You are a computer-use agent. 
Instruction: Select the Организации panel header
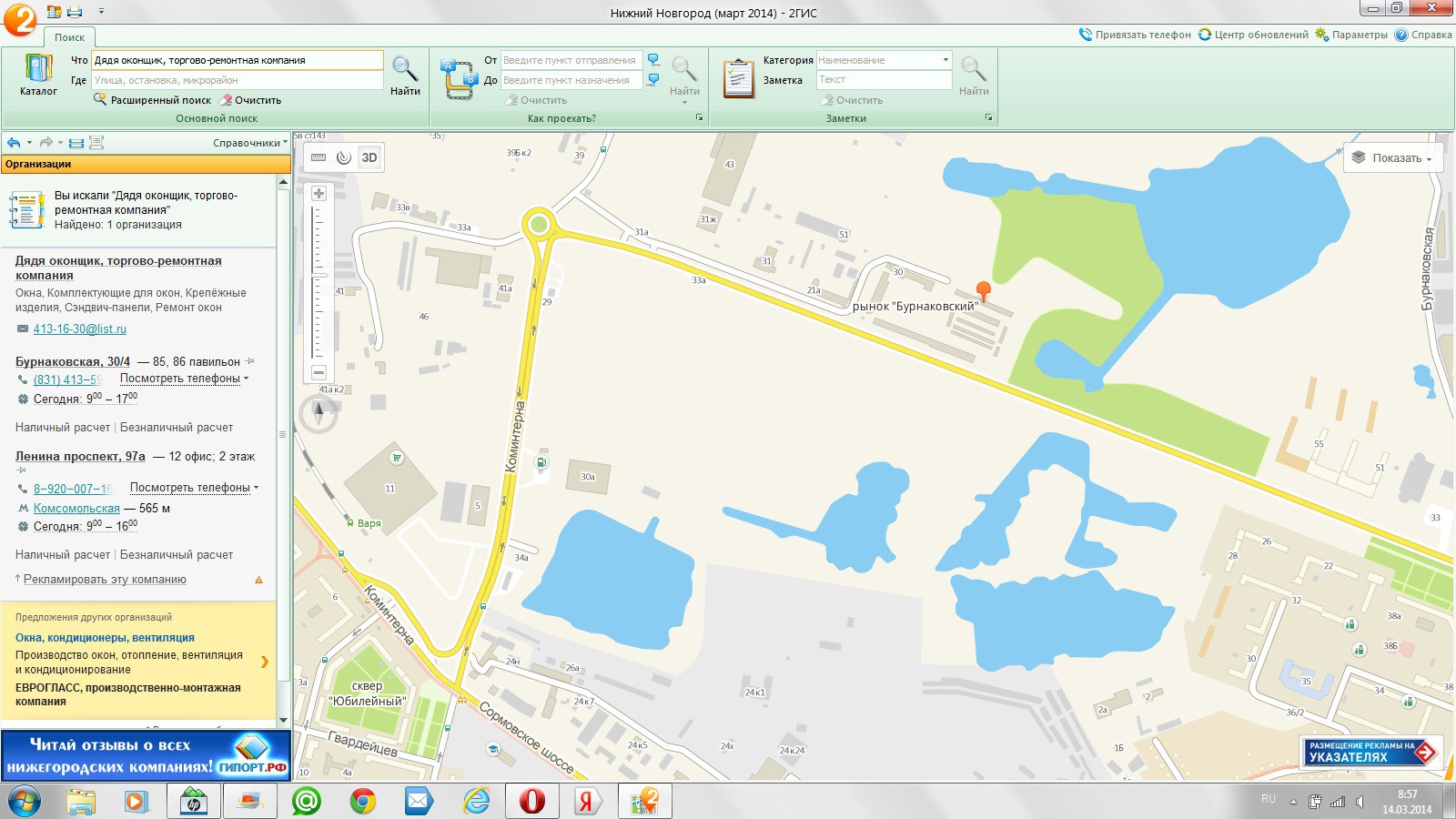tap(146, 164)
